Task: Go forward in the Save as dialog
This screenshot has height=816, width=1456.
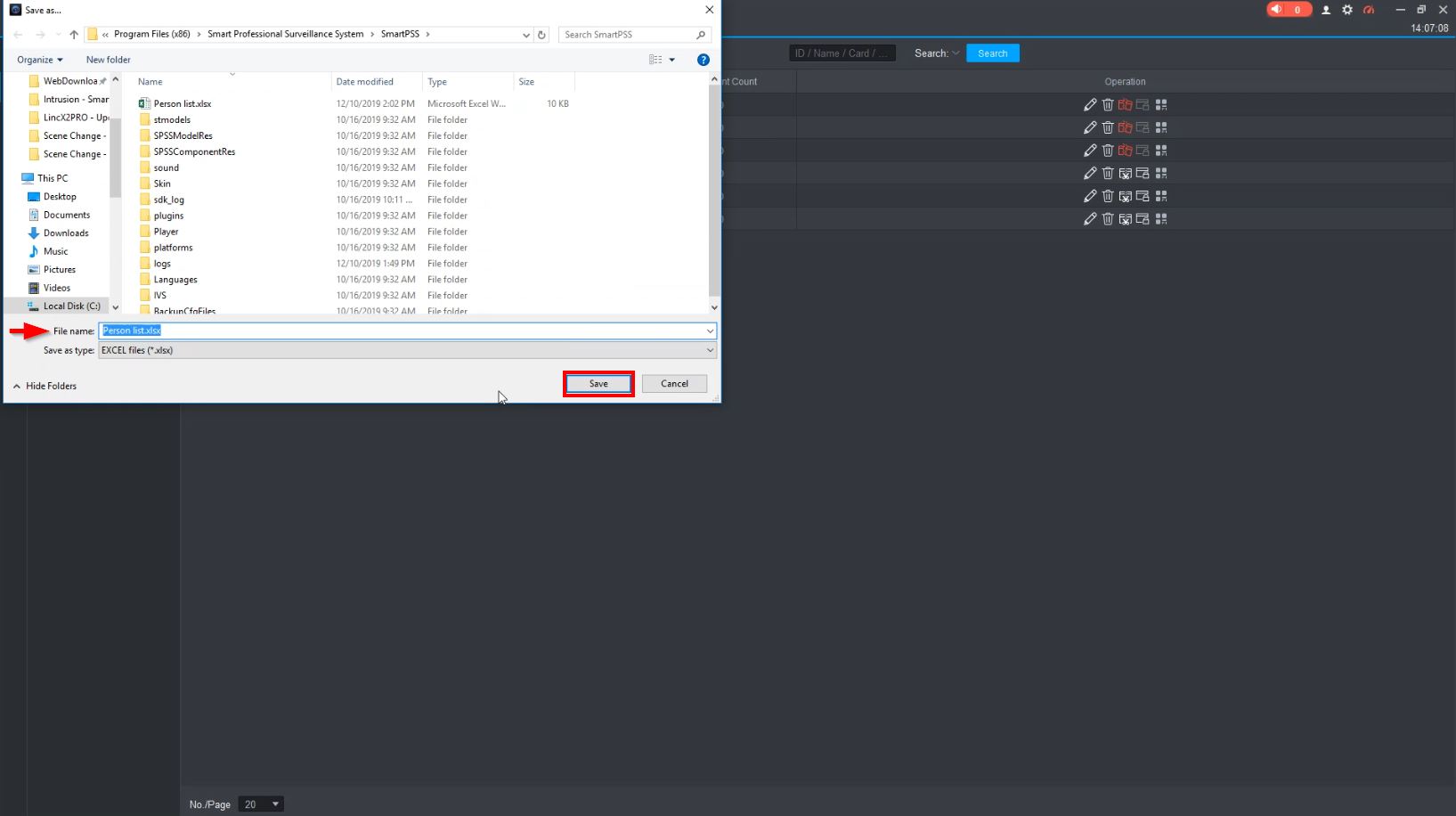Action: 40,35
